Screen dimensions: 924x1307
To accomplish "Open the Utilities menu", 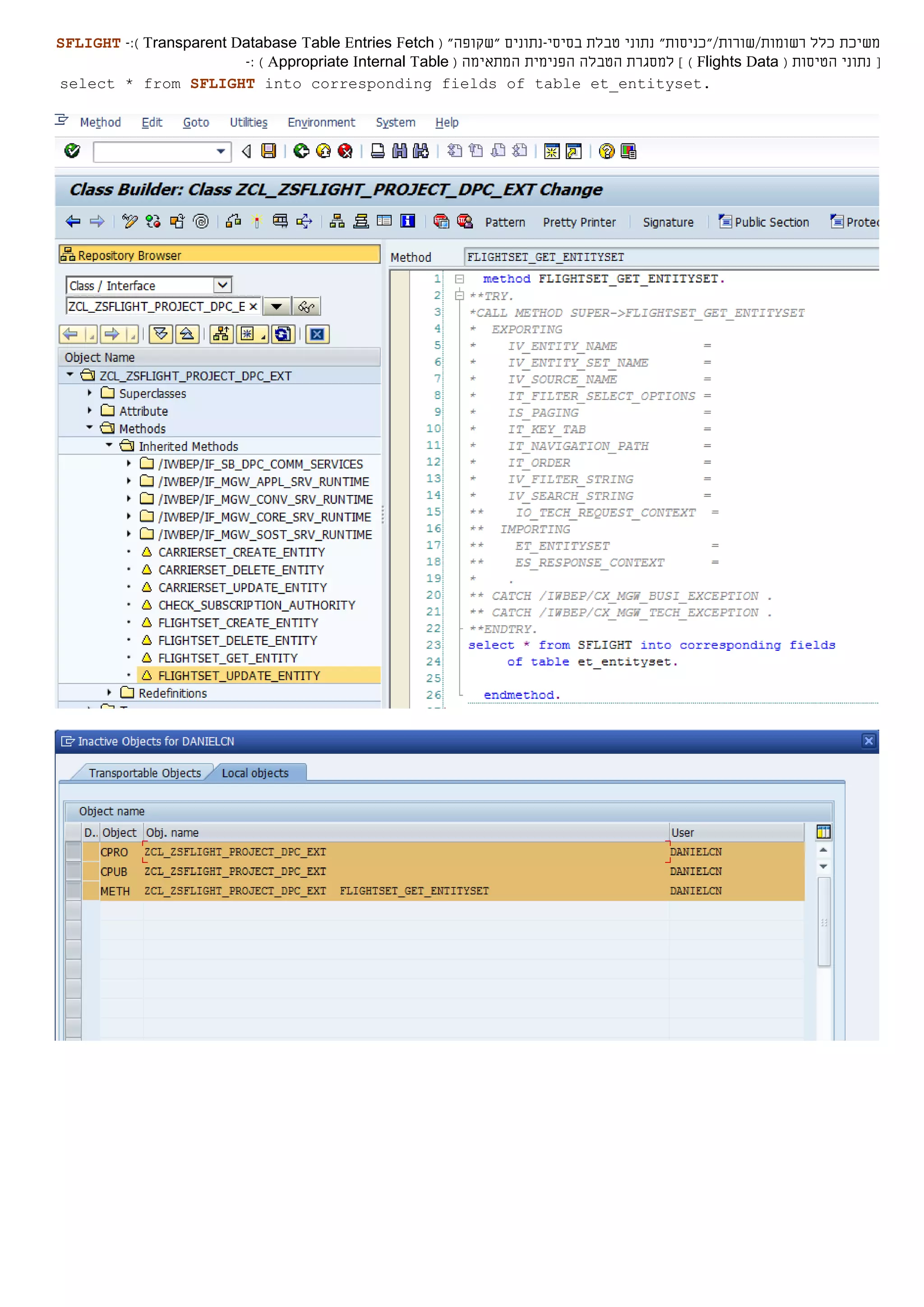I will pyautogui.click(x=248, y=122).
